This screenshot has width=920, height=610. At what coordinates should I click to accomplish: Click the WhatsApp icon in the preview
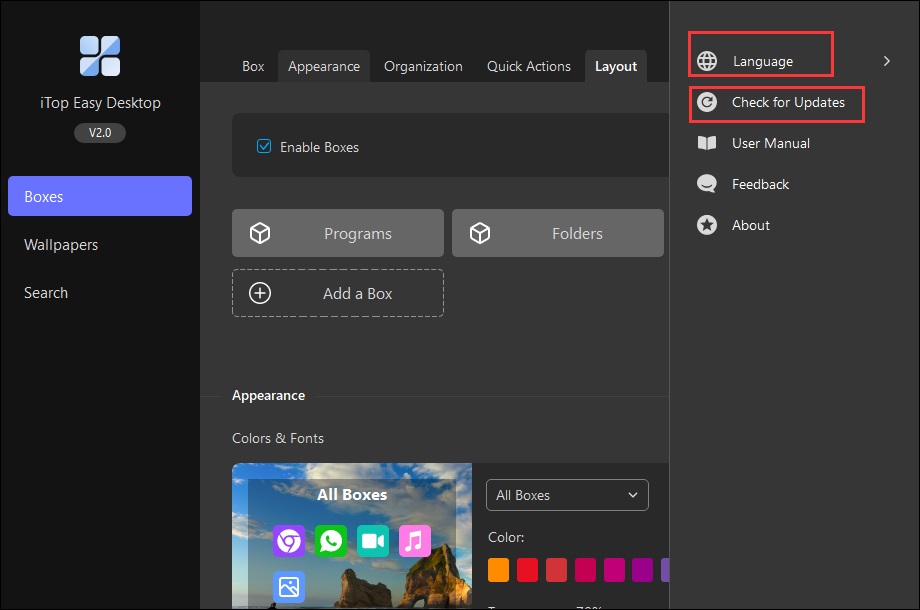point(331,541)
